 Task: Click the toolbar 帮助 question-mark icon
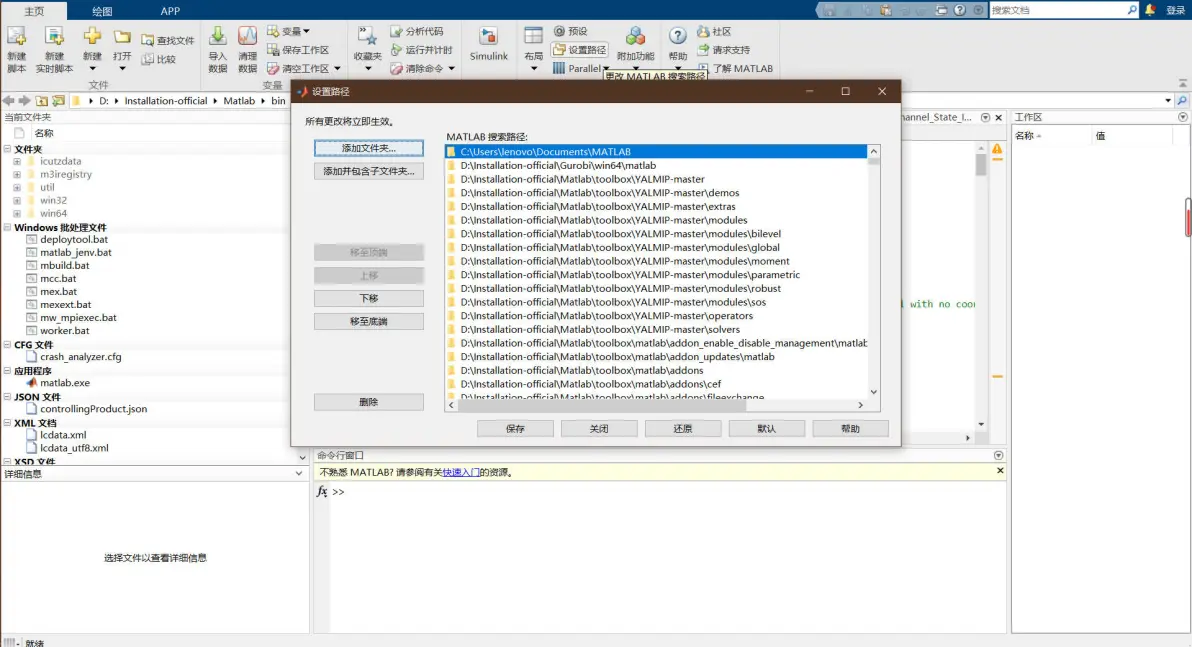coord(677,36)
